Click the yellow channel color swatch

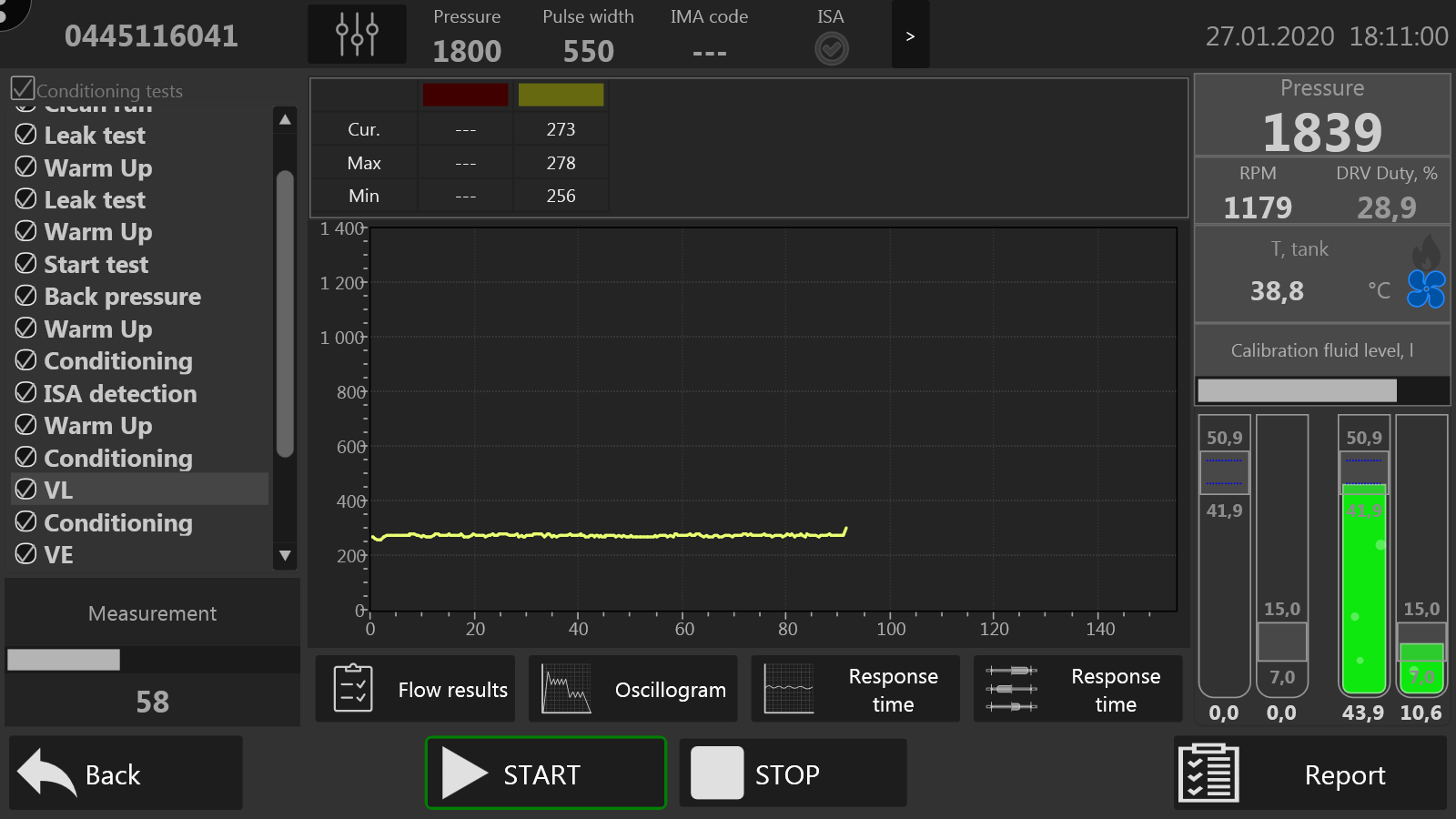561,95
